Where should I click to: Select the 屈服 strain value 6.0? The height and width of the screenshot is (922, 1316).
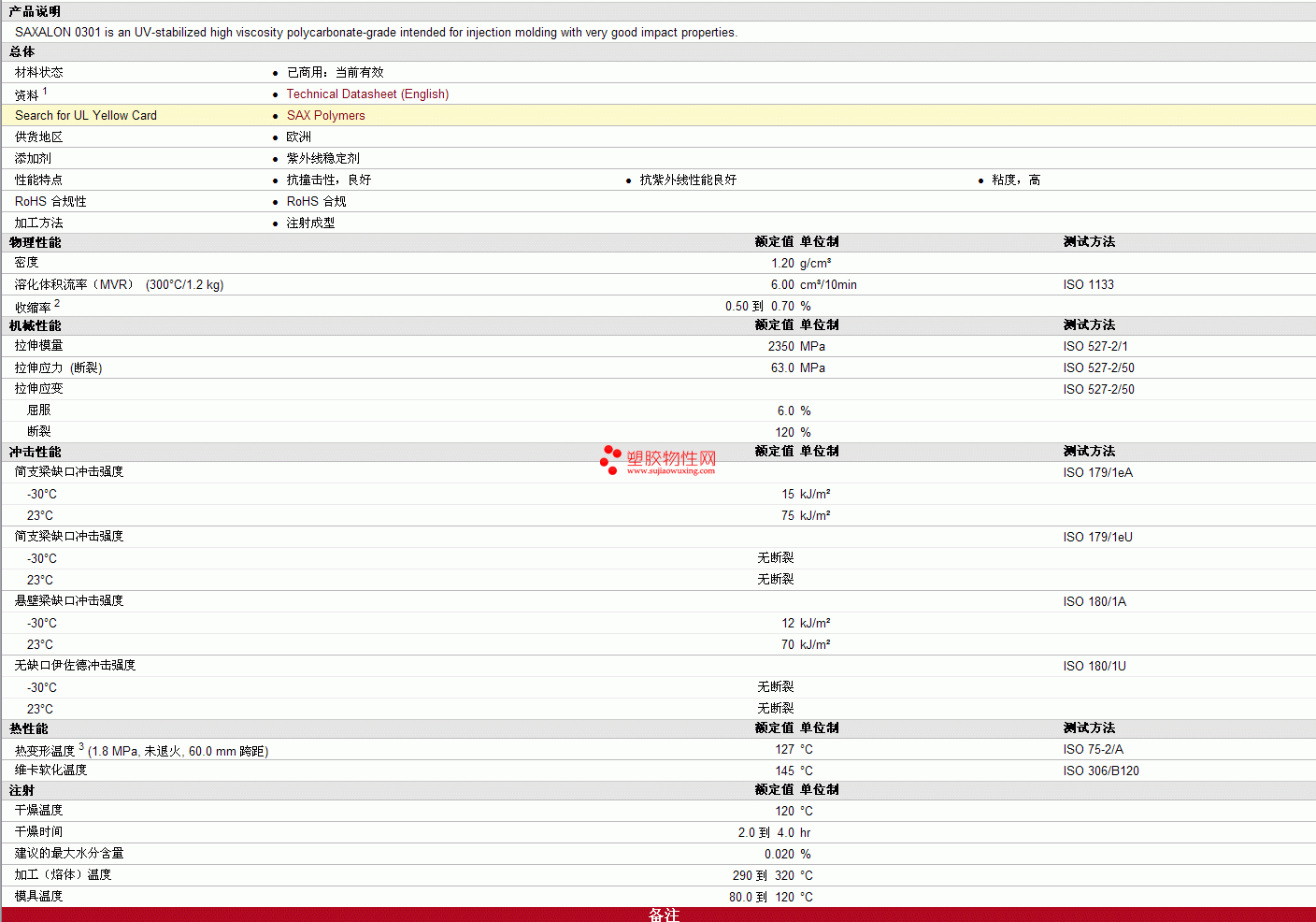786,411
